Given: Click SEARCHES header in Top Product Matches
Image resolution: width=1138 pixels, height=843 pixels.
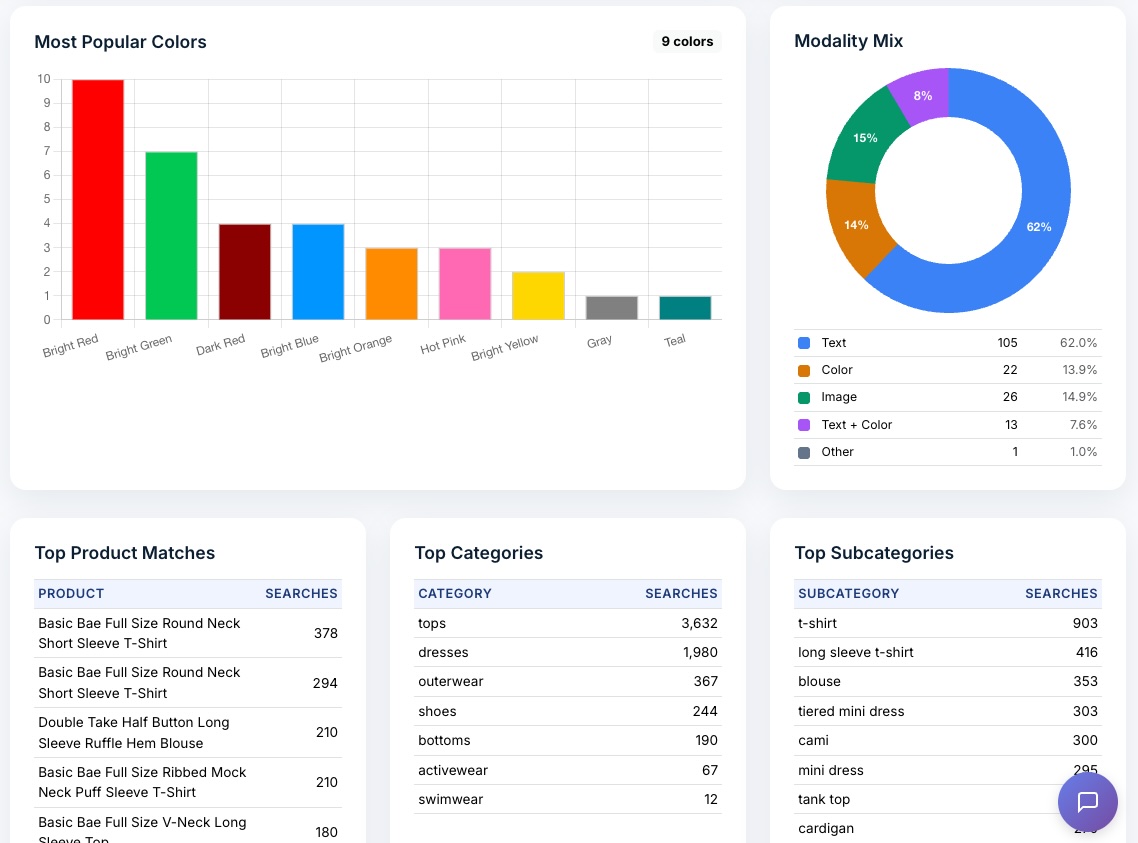Looking at the screenshot, I should pyautogui.click(x=301, y=593).
